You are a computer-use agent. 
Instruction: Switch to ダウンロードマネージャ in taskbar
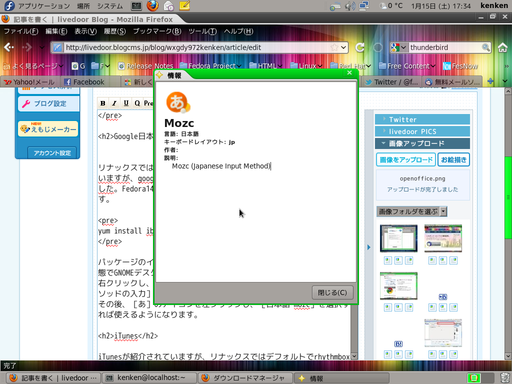tap(245, 378)
